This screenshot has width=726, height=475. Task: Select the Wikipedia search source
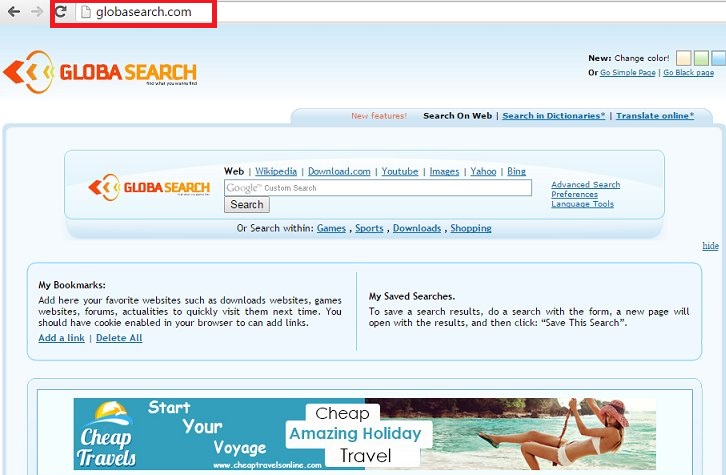(x=276, y=171)
